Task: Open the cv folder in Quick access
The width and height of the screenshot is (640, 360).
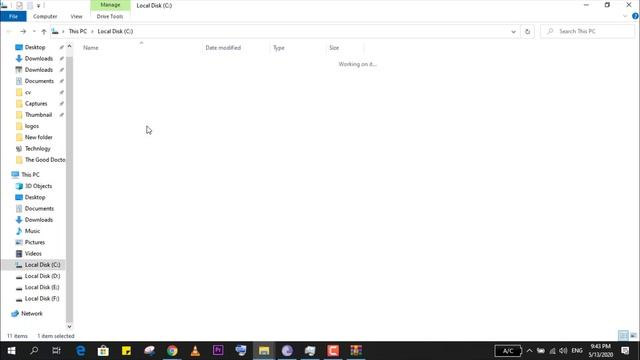Action: 28,92
